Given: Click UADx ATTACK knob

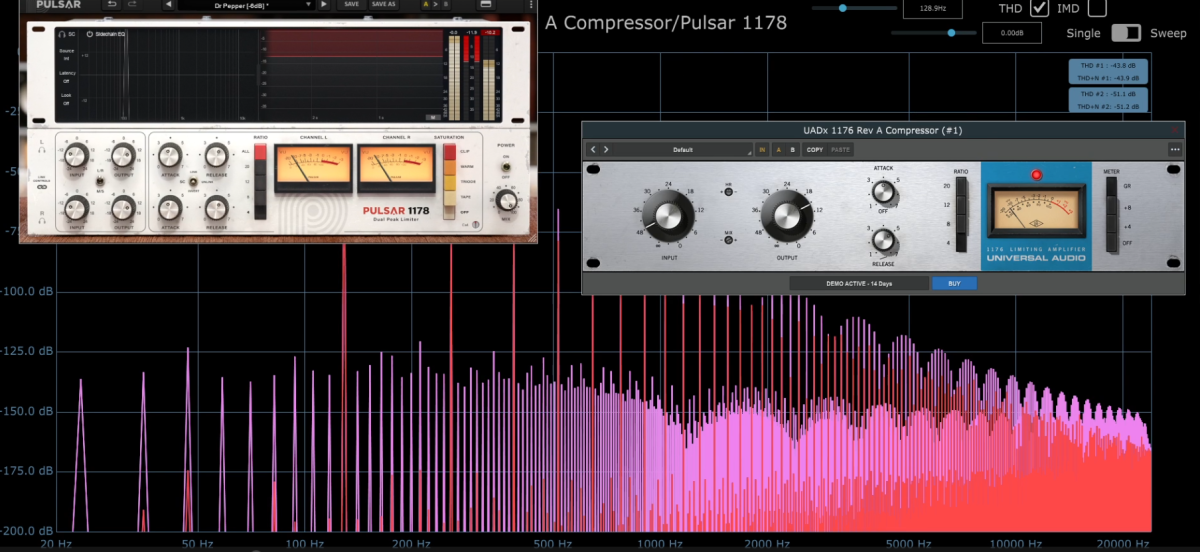Looking at the screenshot, I should click(x=882, y=192).
